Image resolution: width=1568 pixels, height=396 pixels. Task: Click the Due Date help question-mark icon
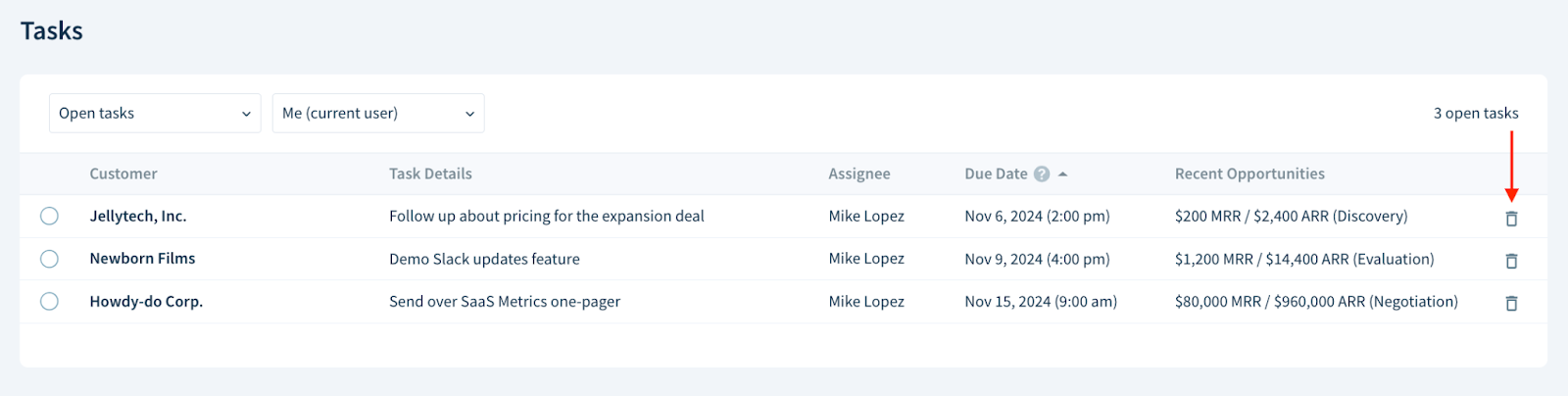(1042, 173)
